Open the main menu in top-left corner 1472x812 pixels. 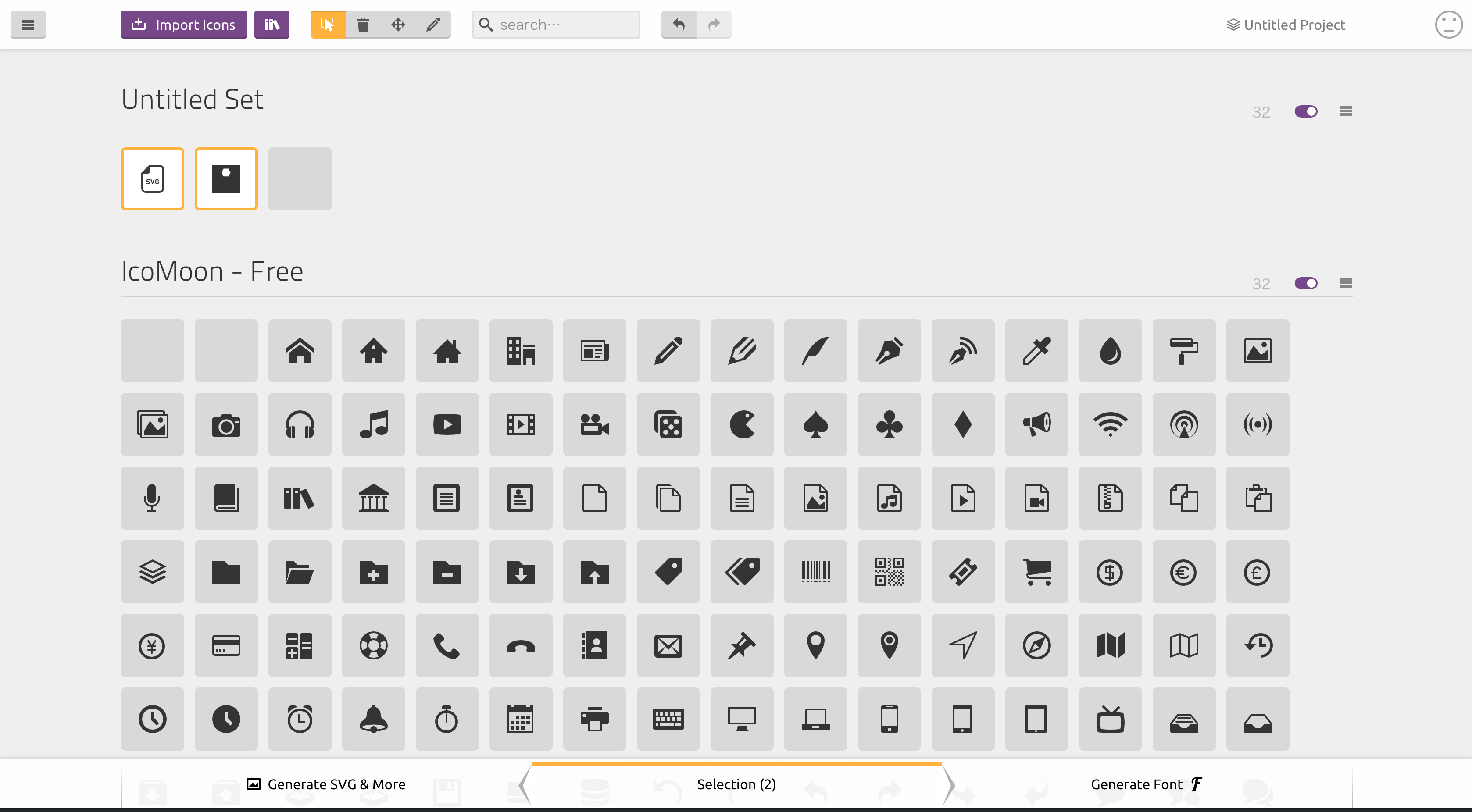28,25
